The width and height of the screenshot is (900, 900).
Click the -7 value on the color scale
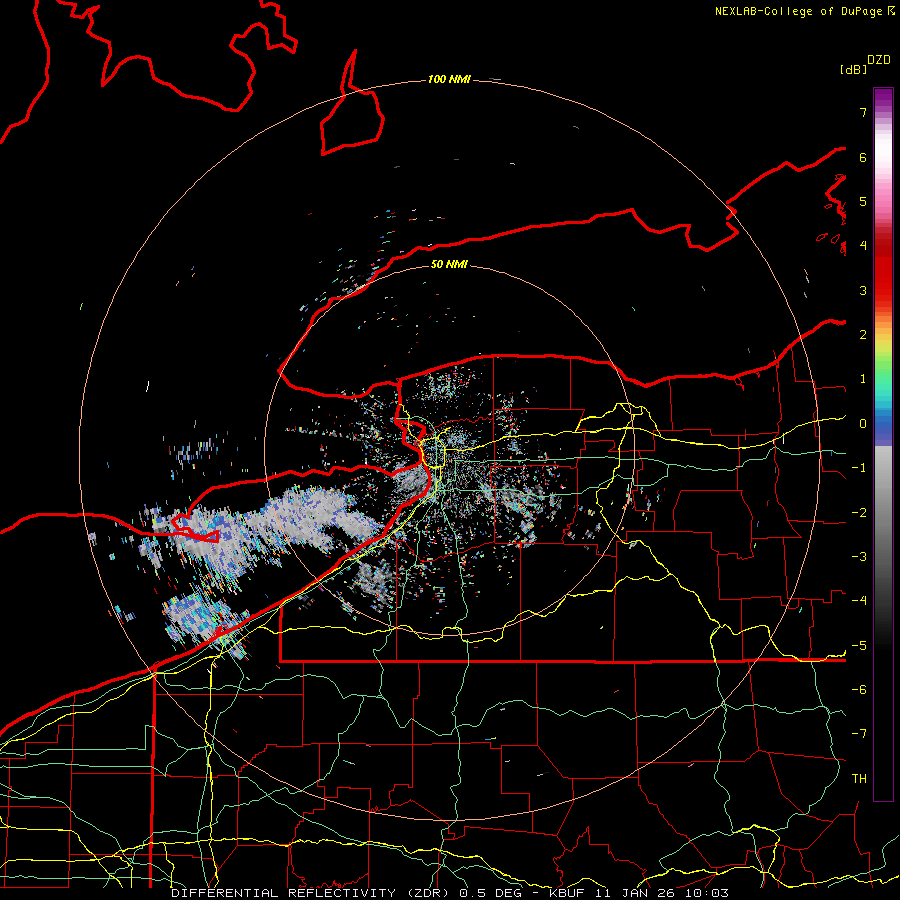(x=859, y=734)
